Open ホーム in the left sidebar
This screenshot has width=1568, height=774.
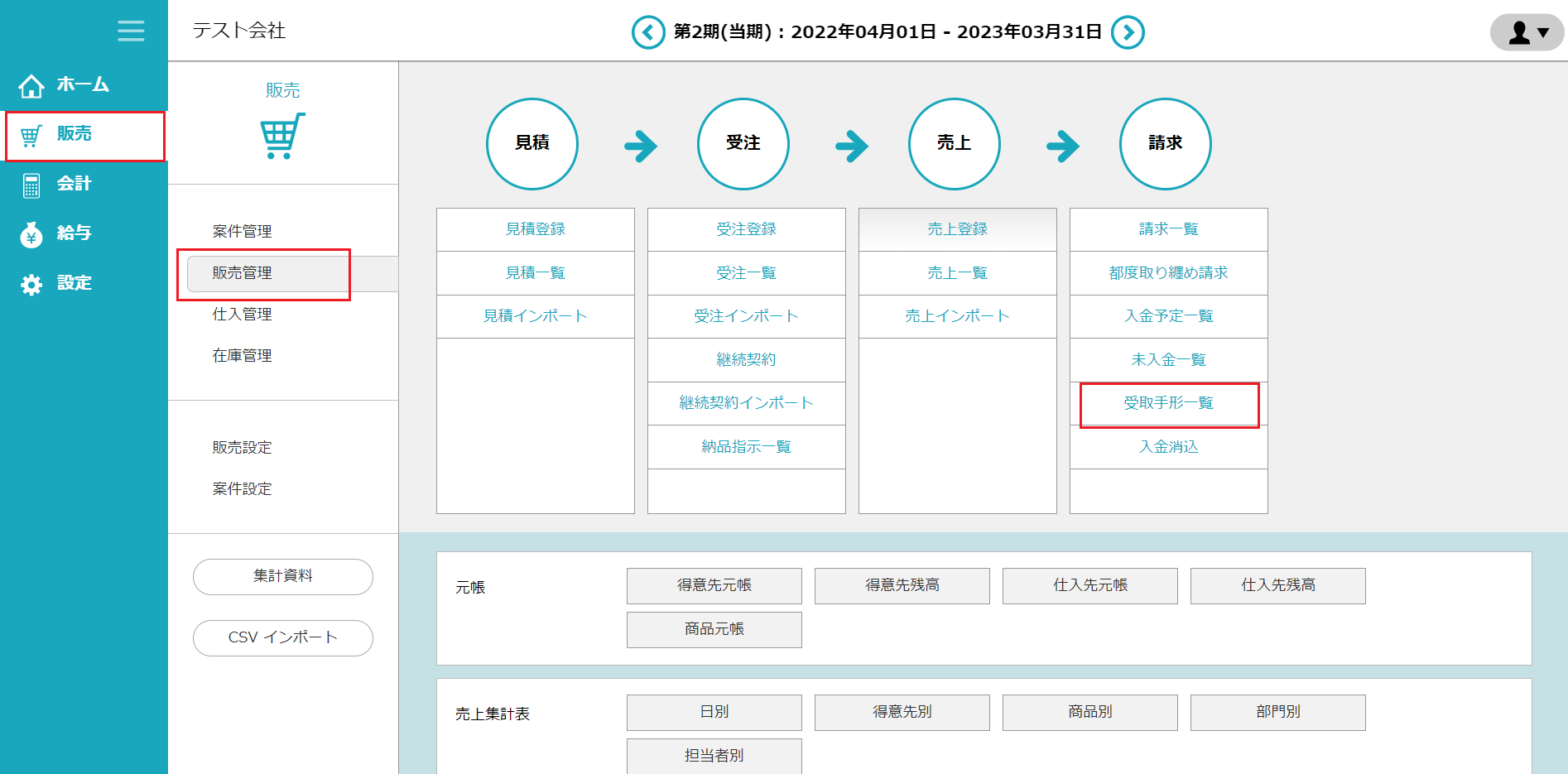coord(82,84)
